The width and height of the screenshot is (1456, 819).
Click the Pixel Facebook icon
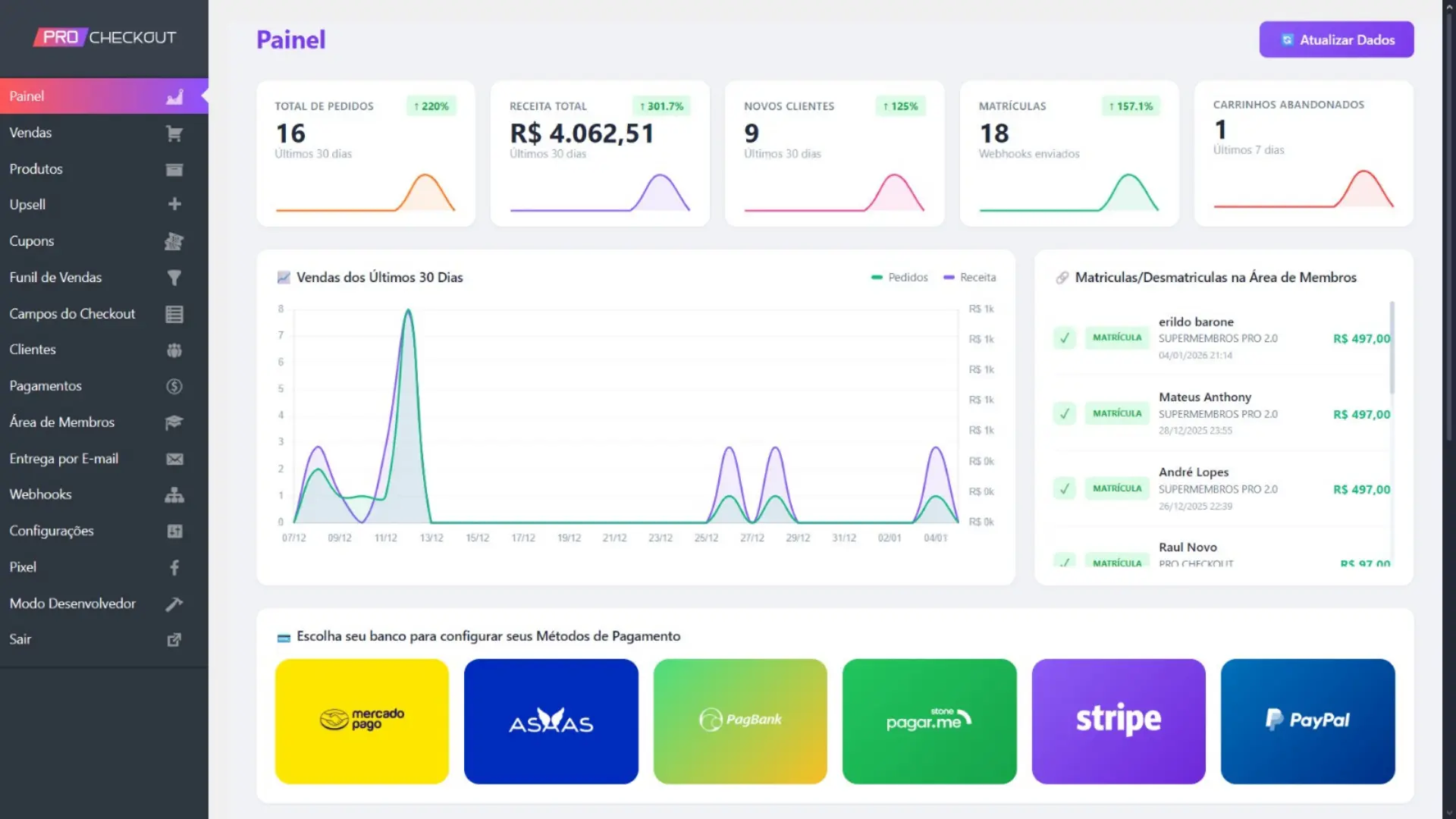(174, 567)
